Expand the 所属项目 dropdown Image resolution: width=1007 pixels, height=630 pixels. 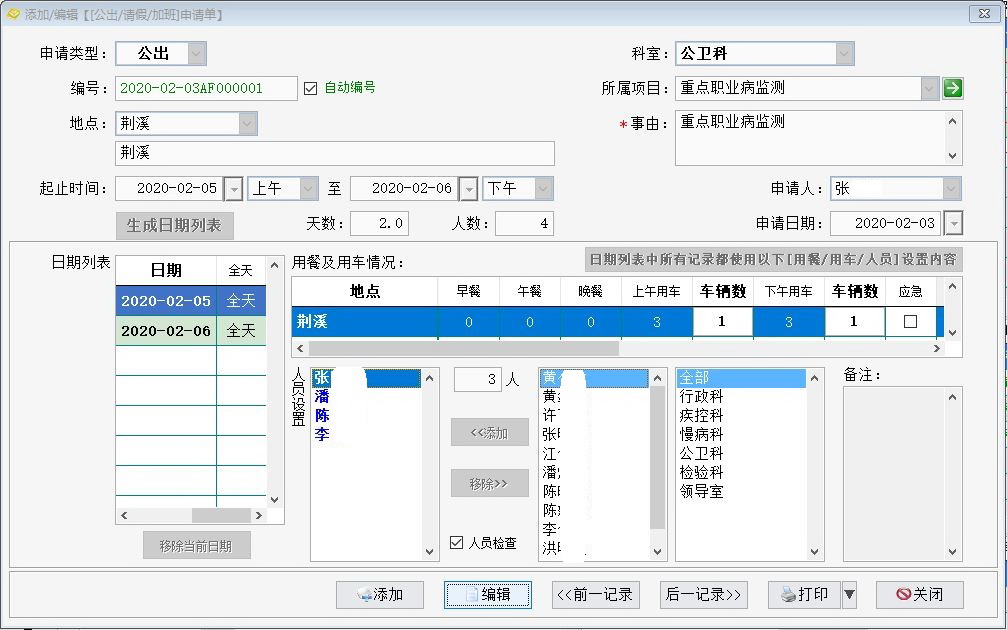click(929, 88)
